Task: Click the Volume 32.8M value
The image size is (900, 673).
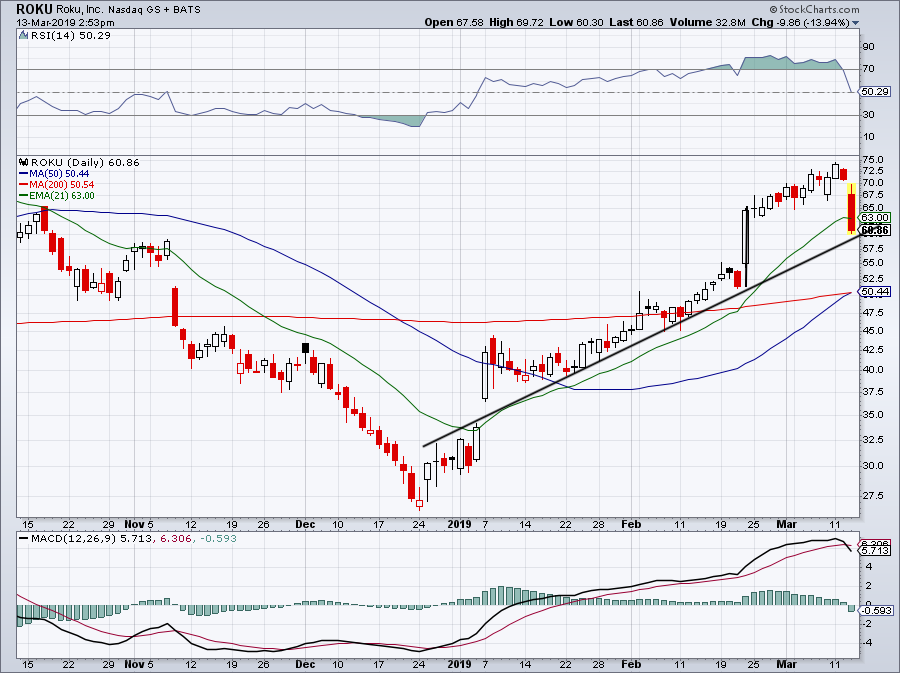Action: tap(707, 22)
